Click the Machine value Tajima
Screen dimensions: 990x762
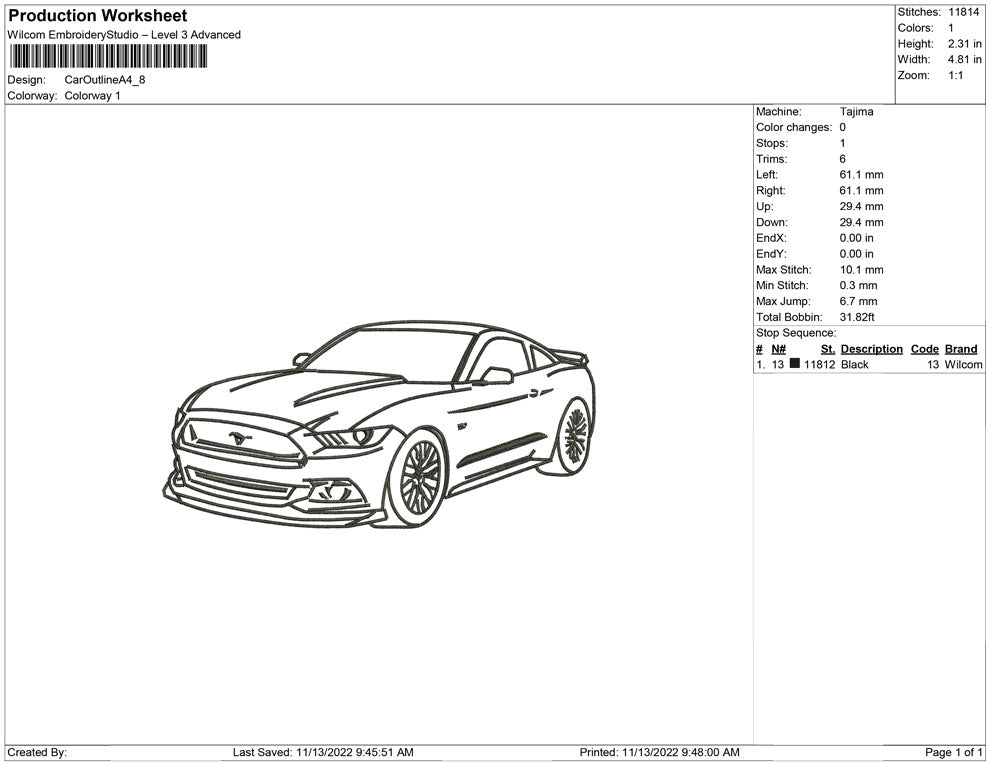tap(856, 112)
